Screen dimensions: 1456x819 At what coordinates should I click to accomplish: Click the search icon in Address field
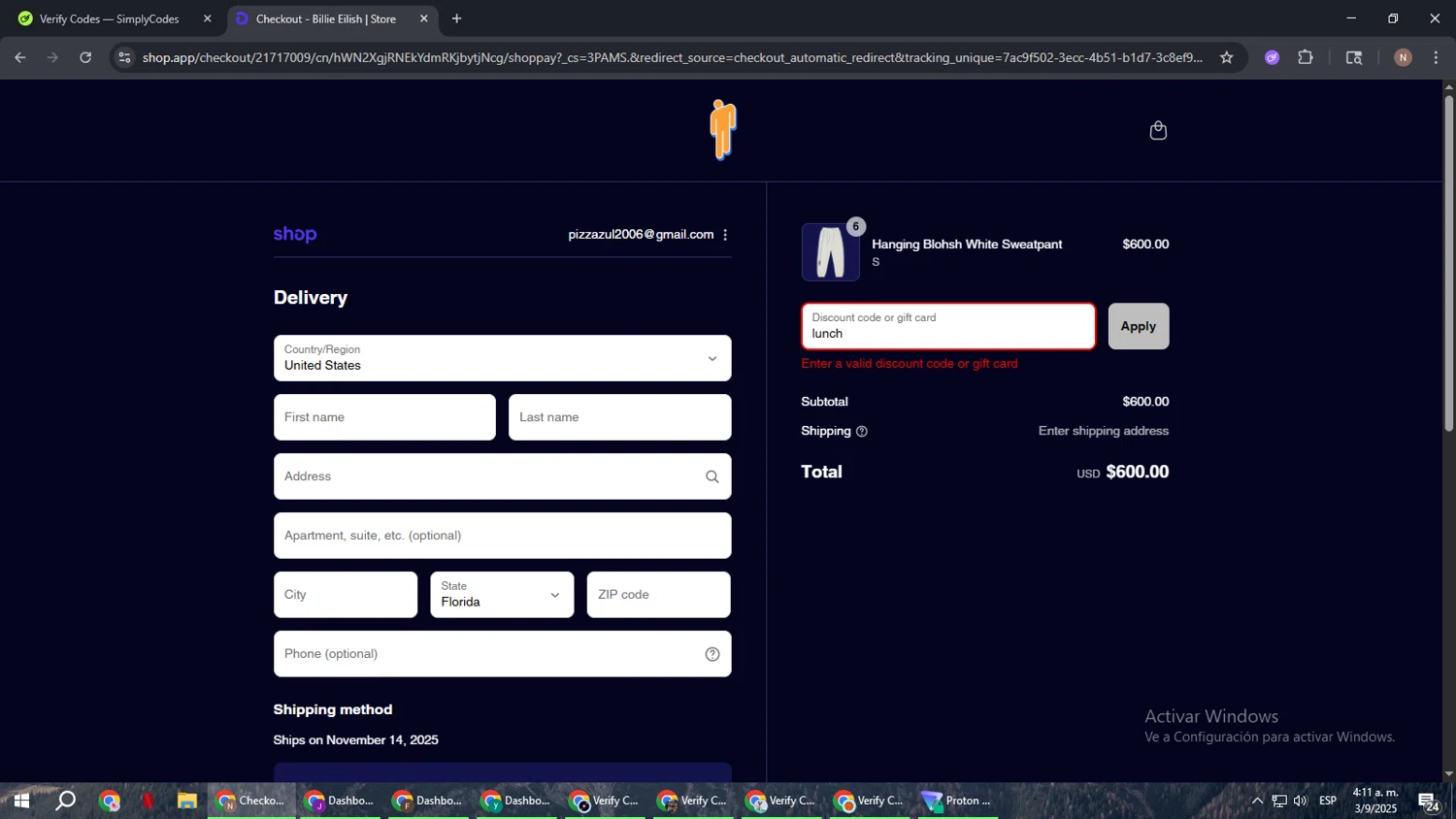712,476
